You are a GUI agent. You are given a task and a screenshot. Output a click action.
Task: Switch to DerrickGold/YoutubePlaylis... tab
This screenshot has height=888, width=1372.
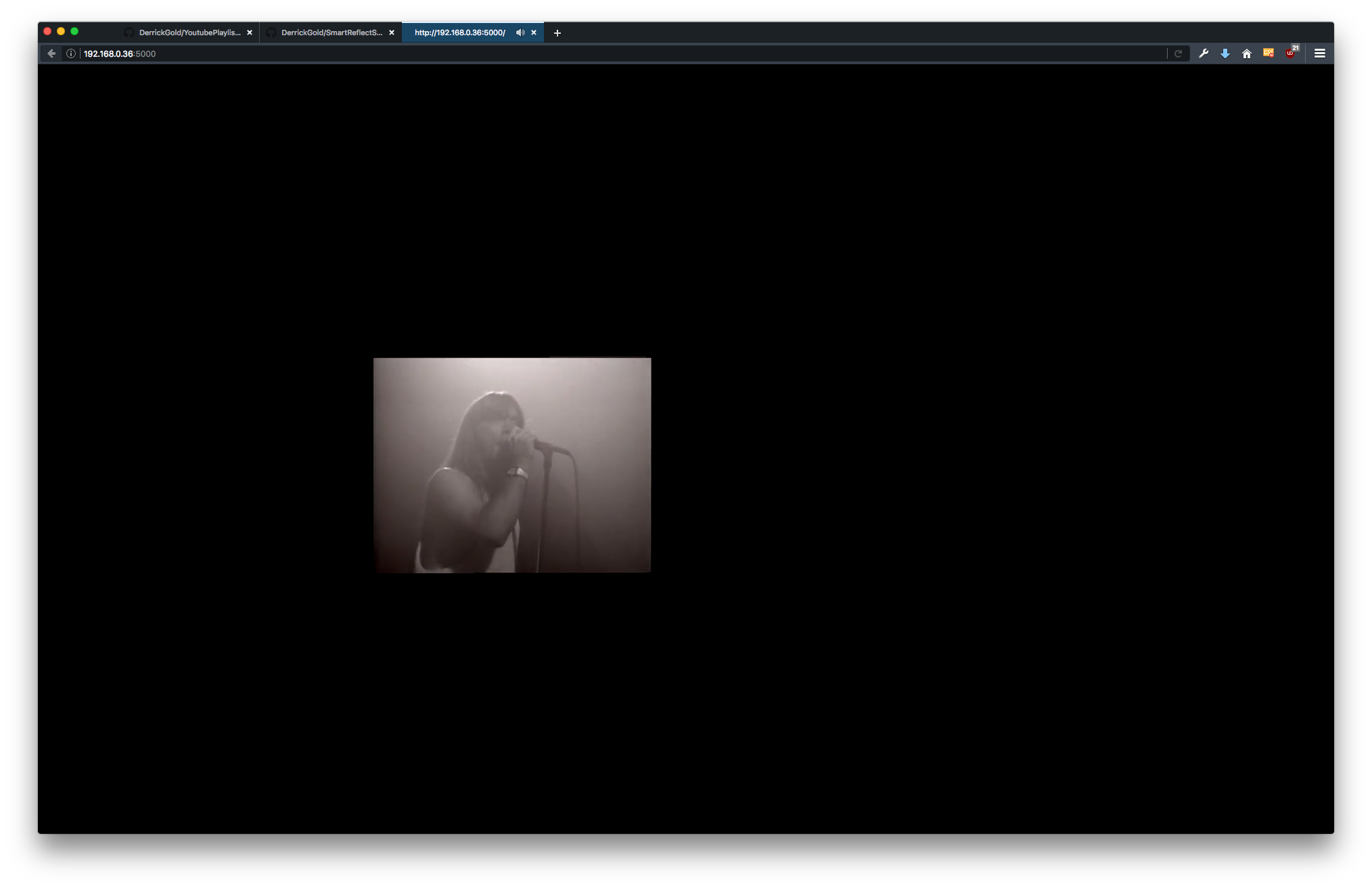(189, 32)
